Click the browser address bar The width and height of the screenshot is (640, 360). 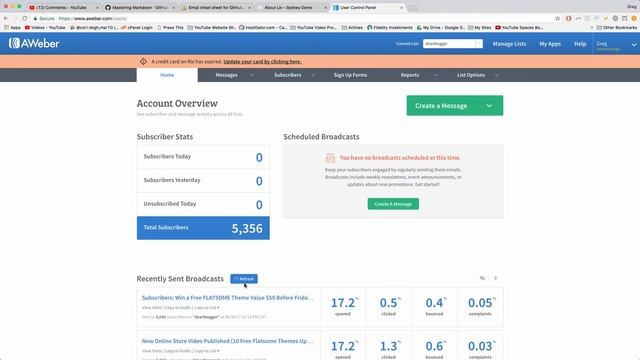click(294, 18)
